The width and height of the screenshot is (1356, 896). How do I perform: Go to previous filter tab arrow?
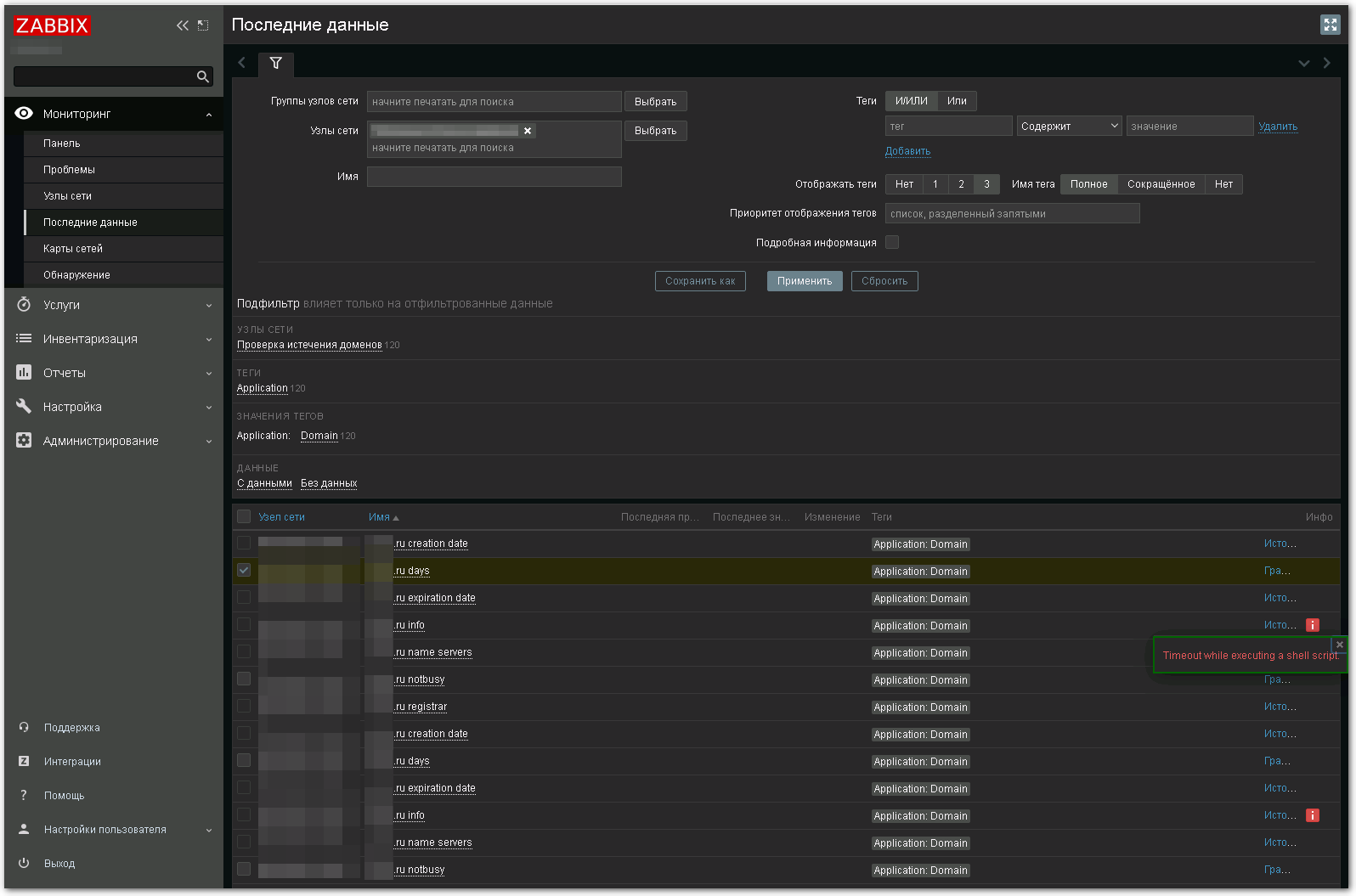coord(242,63)
